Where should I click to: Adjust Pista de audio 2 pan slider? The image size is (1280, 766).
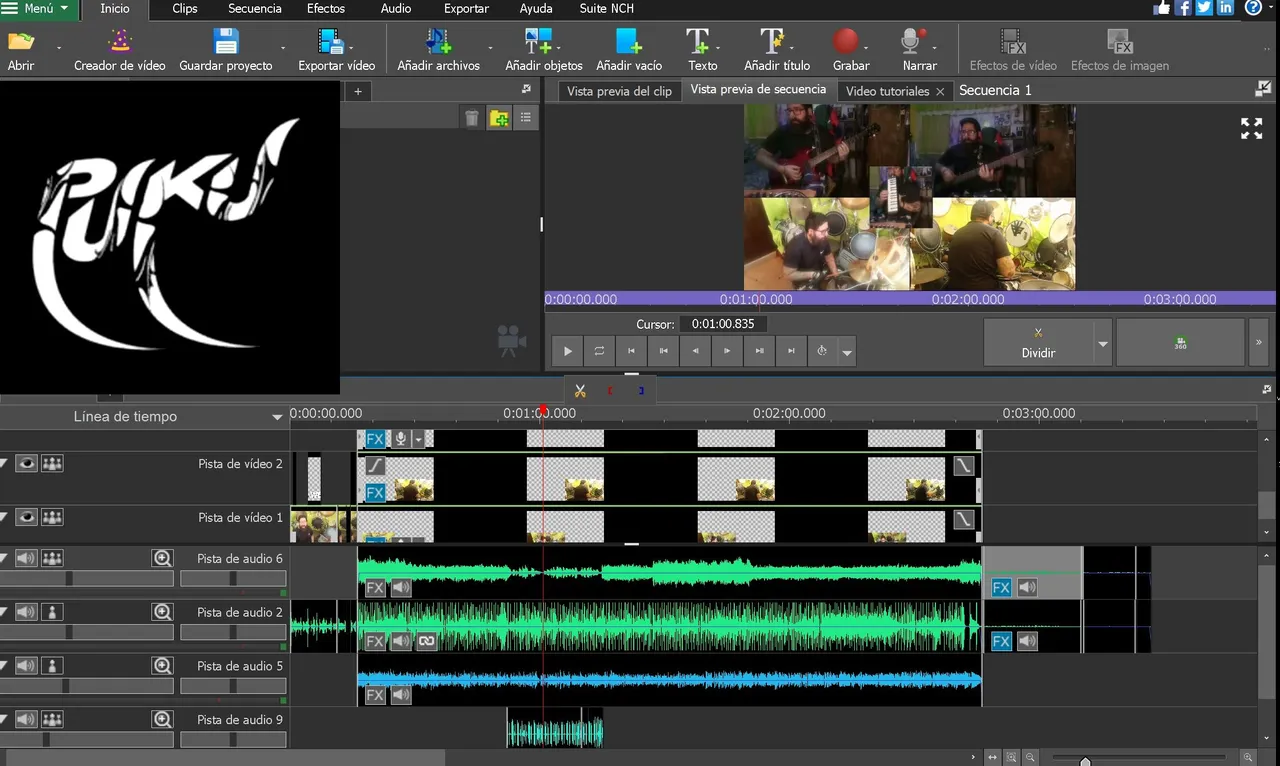click(x=233, y=632)
